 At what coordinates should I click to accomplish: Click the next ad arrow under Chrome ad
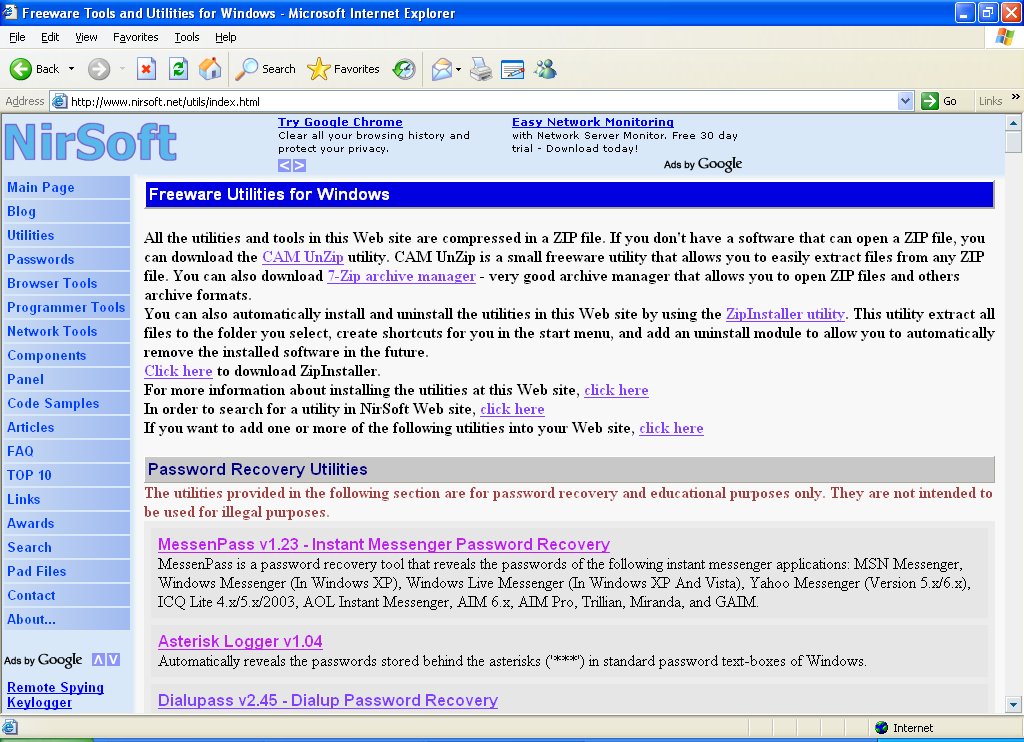[x=299, y=165]
